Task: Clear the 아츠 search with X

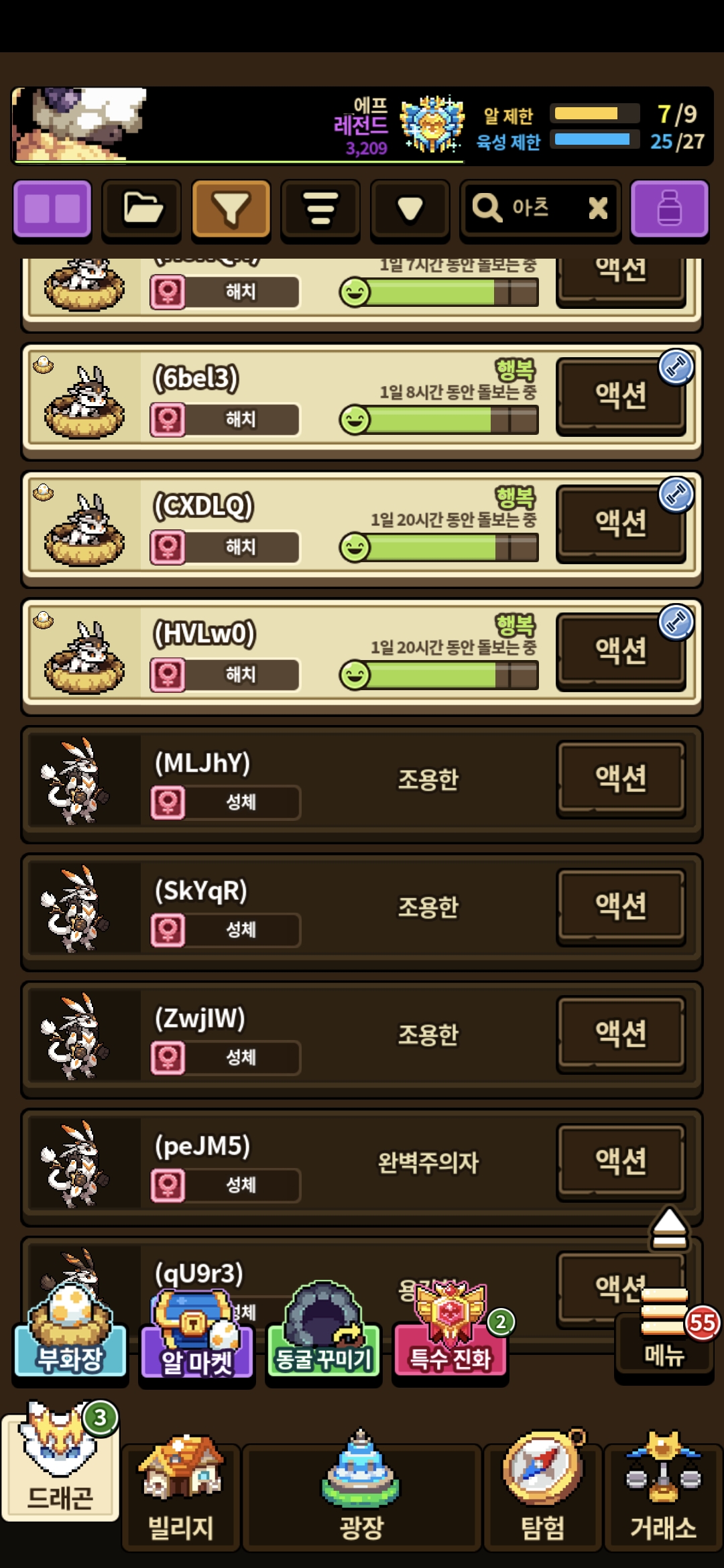Action: [x=597, y=208]
